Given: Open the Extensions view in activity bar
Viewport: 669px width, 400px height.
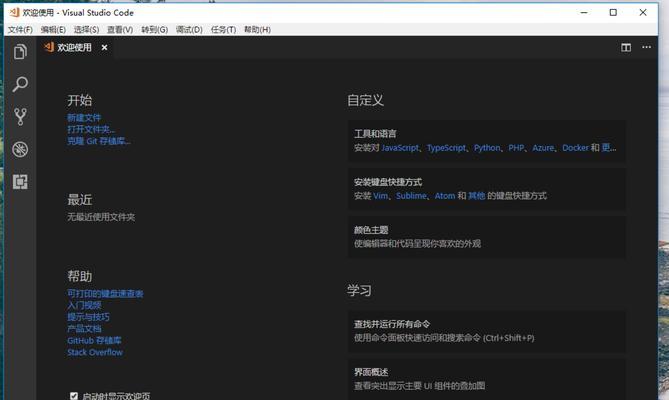Looking at the screenshot, I should pyautogui.click(x=20, y=182).
